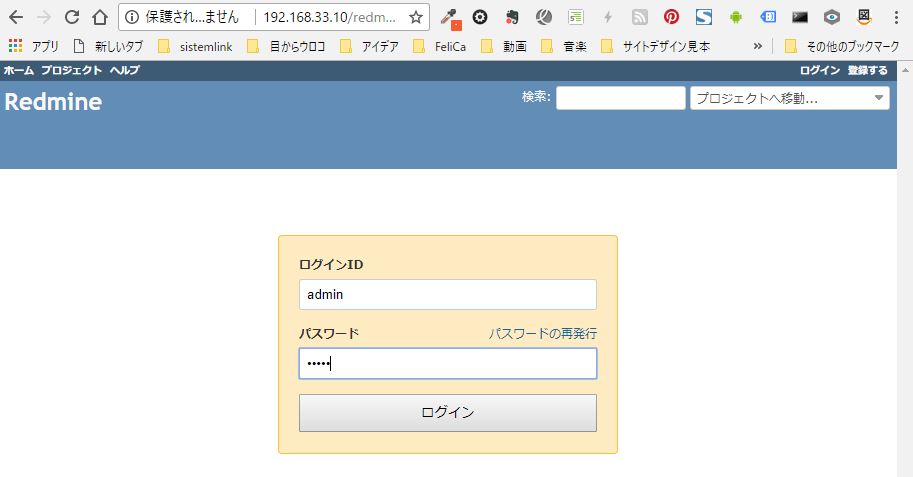This screenshot has height=477, width=913.
Task: View site info for the unprotected connection
Action: 132,17
